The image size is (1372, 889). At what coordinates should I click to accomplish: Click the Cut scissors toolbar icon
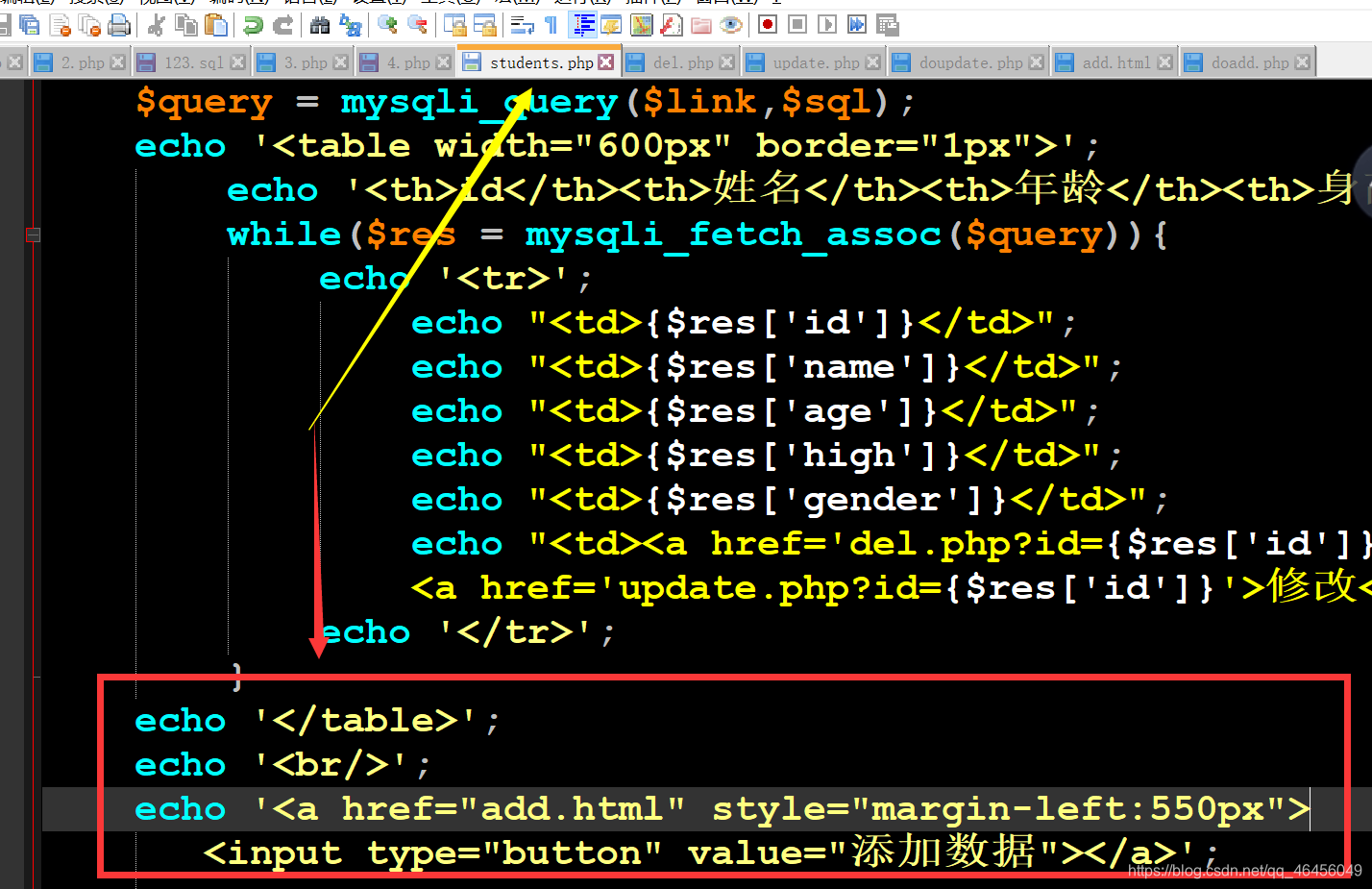pos(157,25)
